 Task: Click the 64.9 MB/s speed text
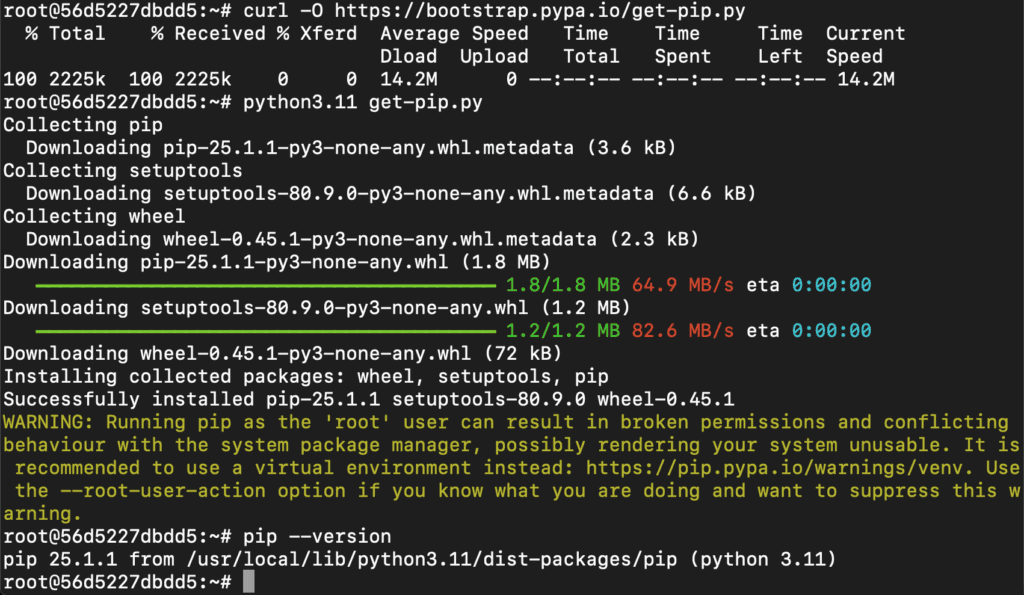[682, 285]
